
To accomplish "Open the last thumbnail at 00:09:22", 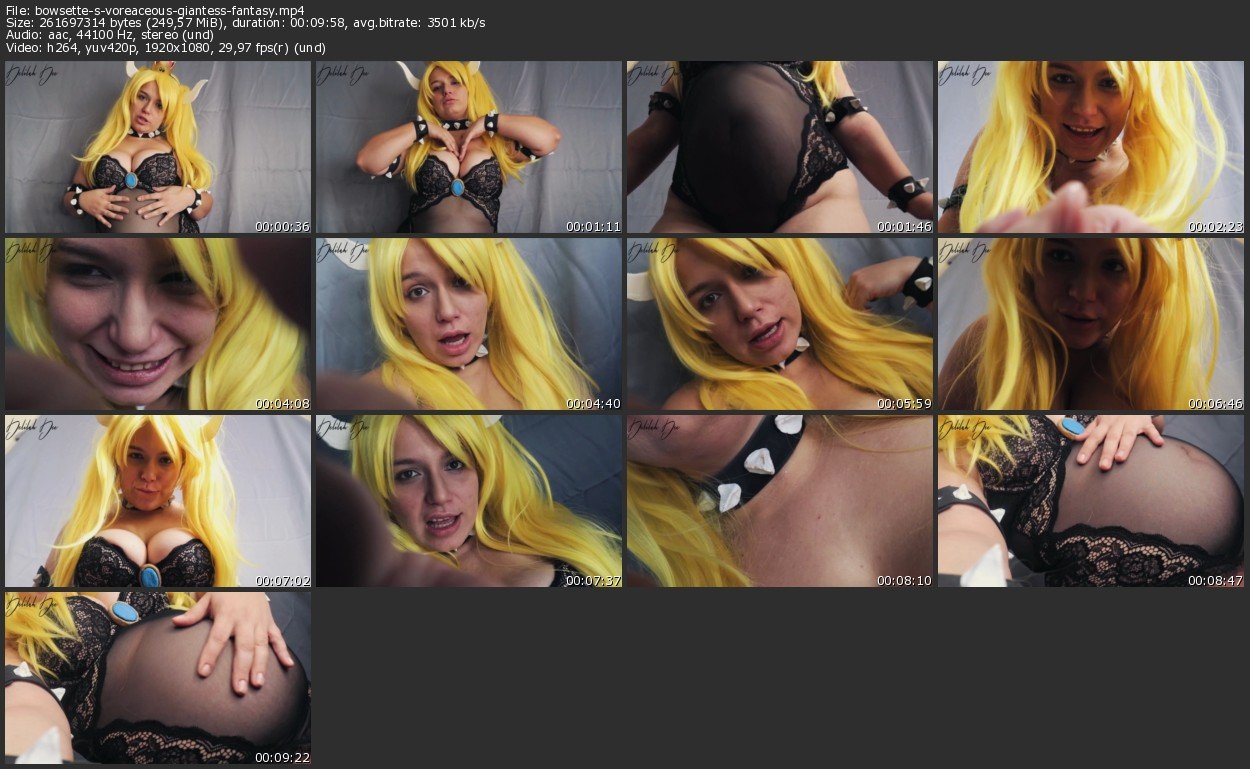I will [158, 678].
